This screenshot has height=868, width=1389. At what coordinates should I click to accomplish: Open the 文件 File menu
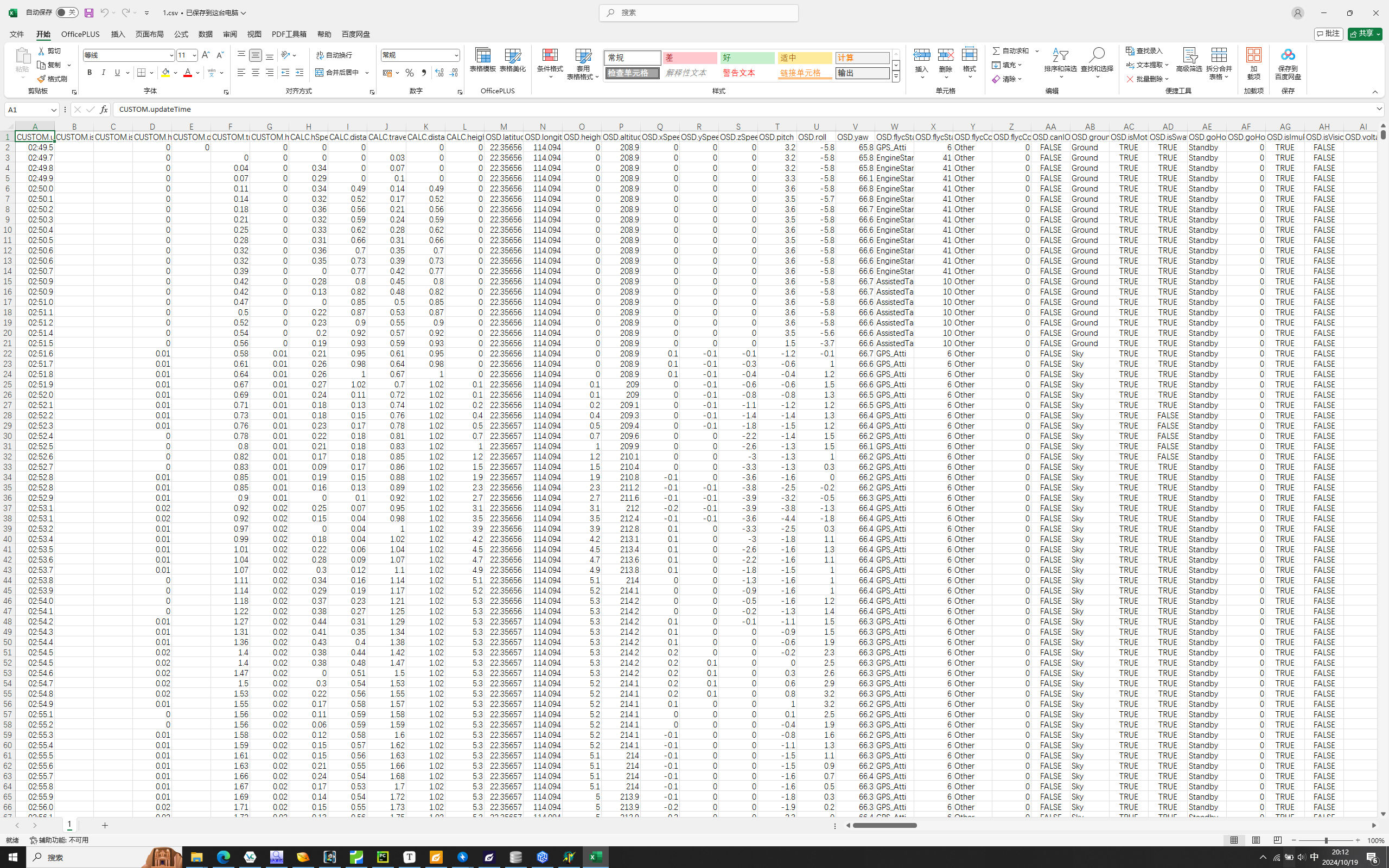17,34
